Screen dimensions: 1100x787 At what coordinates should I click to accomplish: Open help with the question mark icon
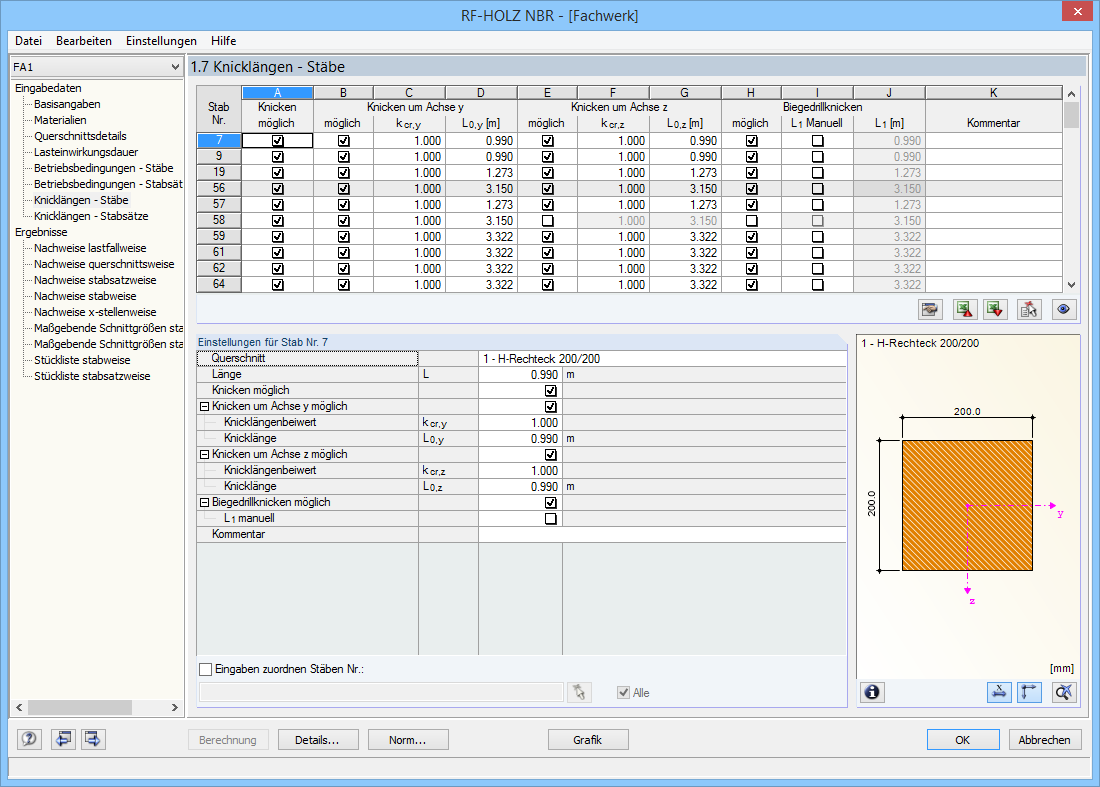[29, 739]
